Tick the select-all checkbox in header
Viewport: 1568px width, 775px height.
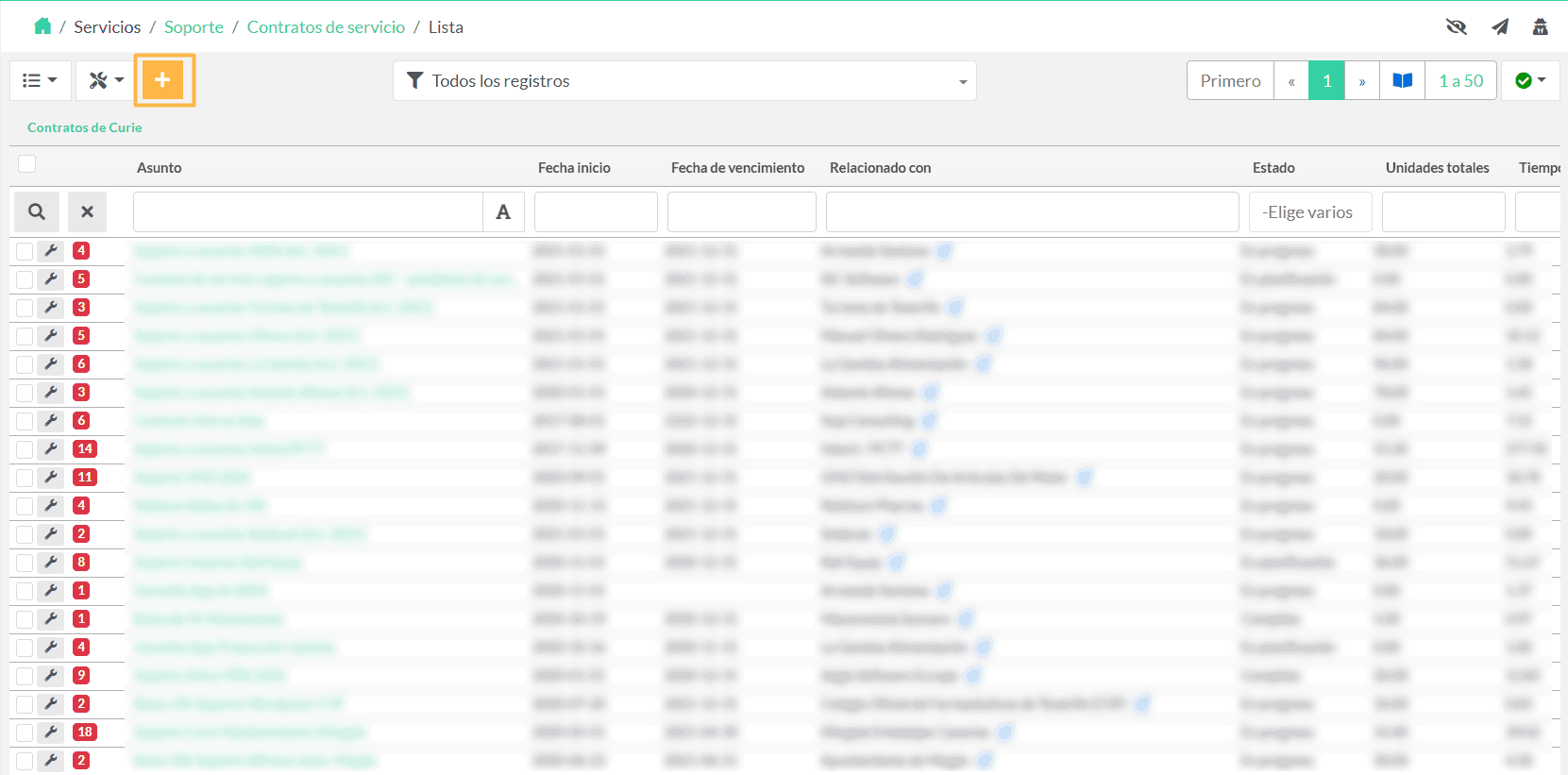pos(27,164)
